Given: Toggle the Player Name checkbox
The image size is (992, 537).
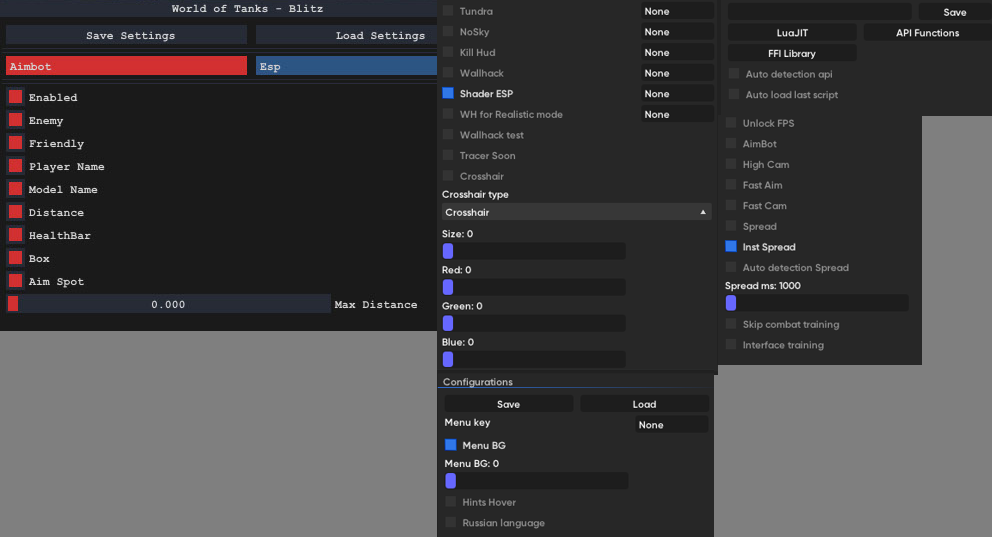Looking at the screenshot, I should point(15,166).
